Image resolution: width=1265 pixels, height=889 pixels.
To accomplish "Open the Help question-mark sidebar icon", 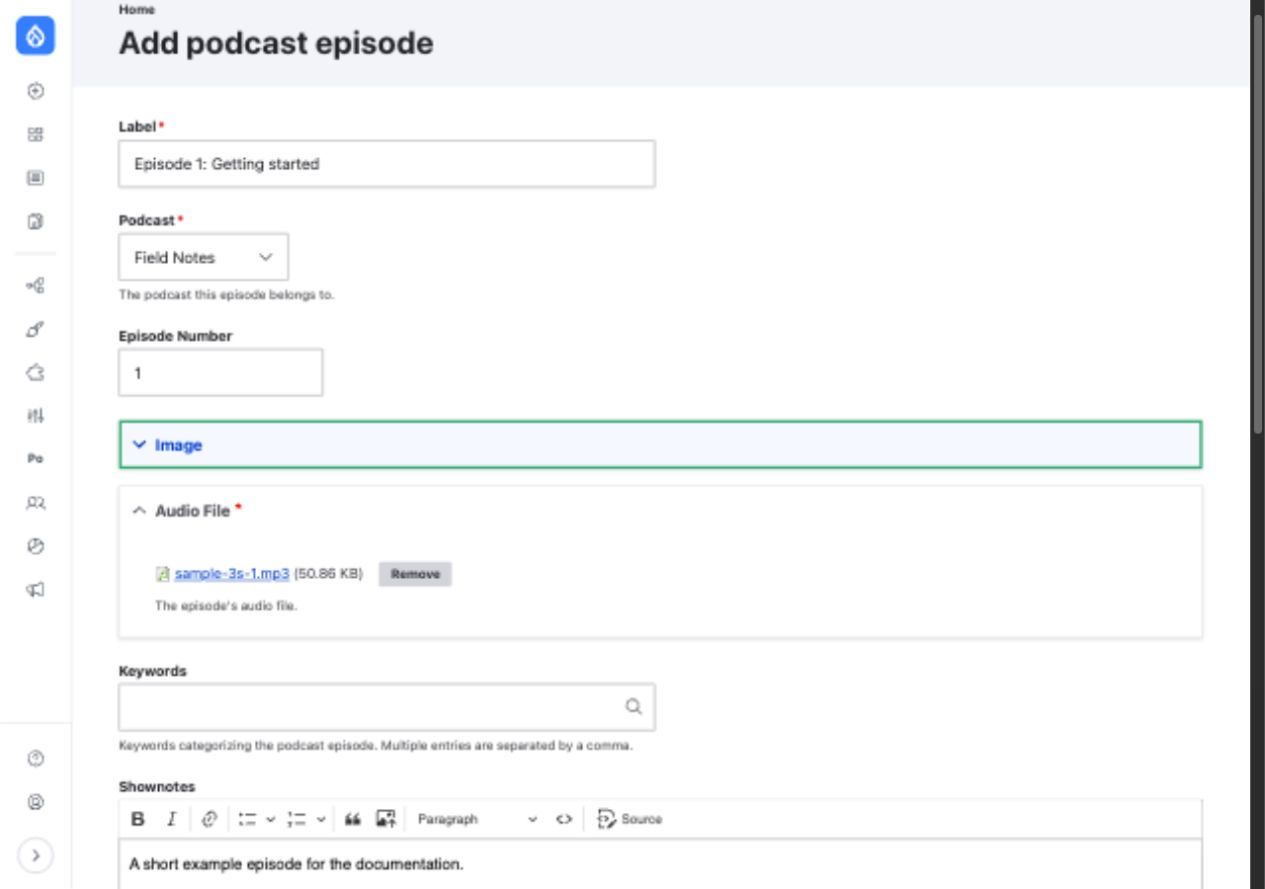I will point(35,759).
